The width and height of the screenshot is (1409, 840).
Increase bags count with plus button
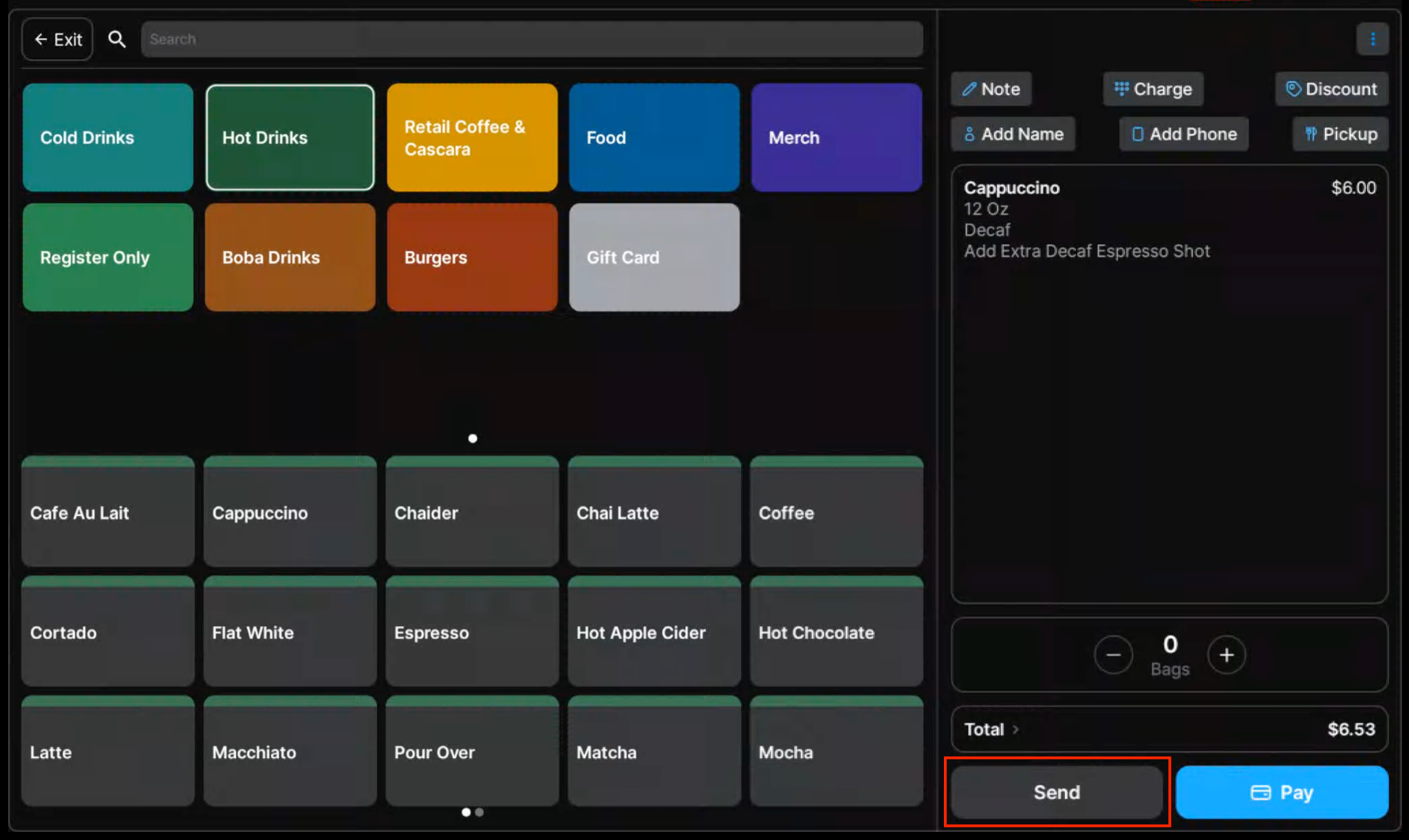coord(1226,655)
